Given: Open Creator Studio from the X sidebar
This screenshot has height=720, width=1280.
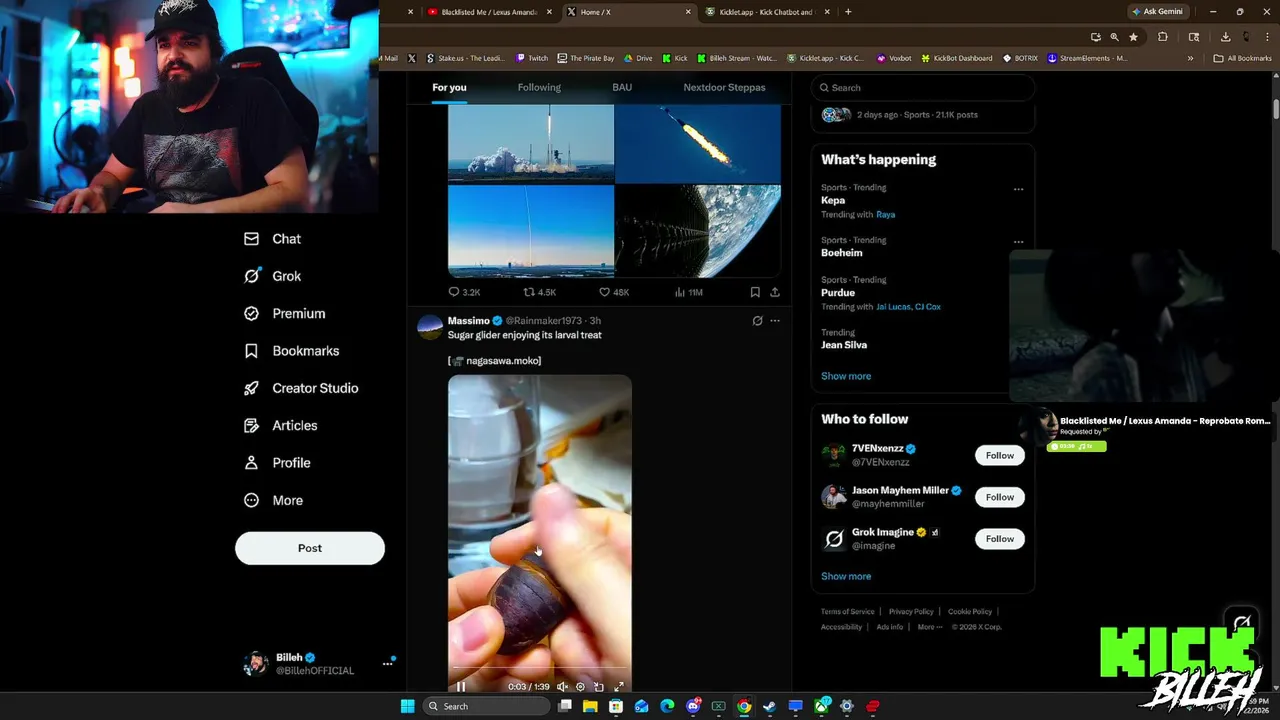Looking at the screenshot, I should click(x=301, y=388).
